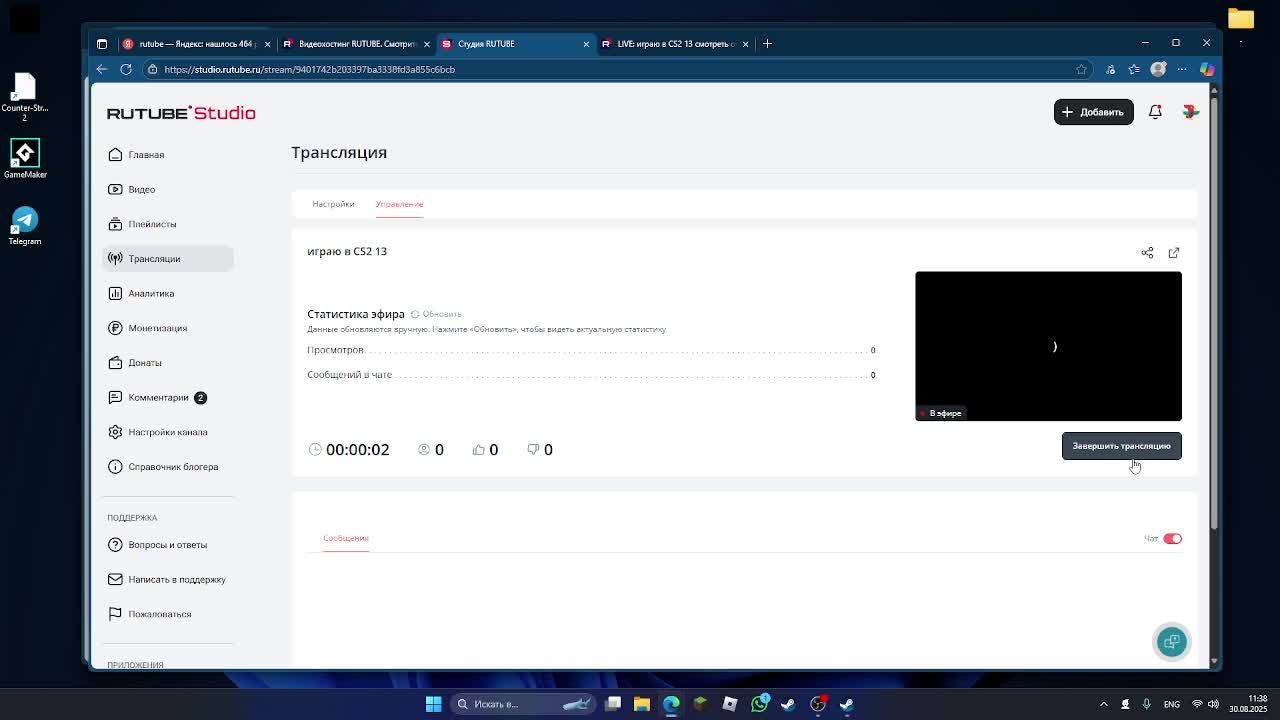Open the notifications bell icon

[1155, 112]
